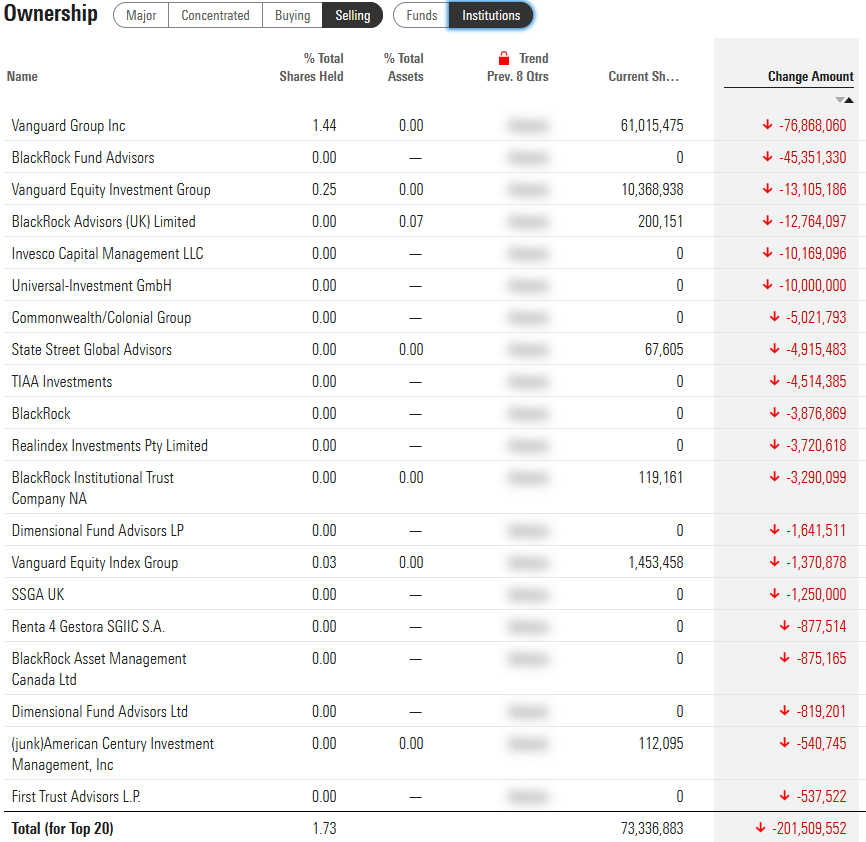This screenshot has height=842, width=866.
Task: Switch view to Institutions
Action: [x=491, y=15]
